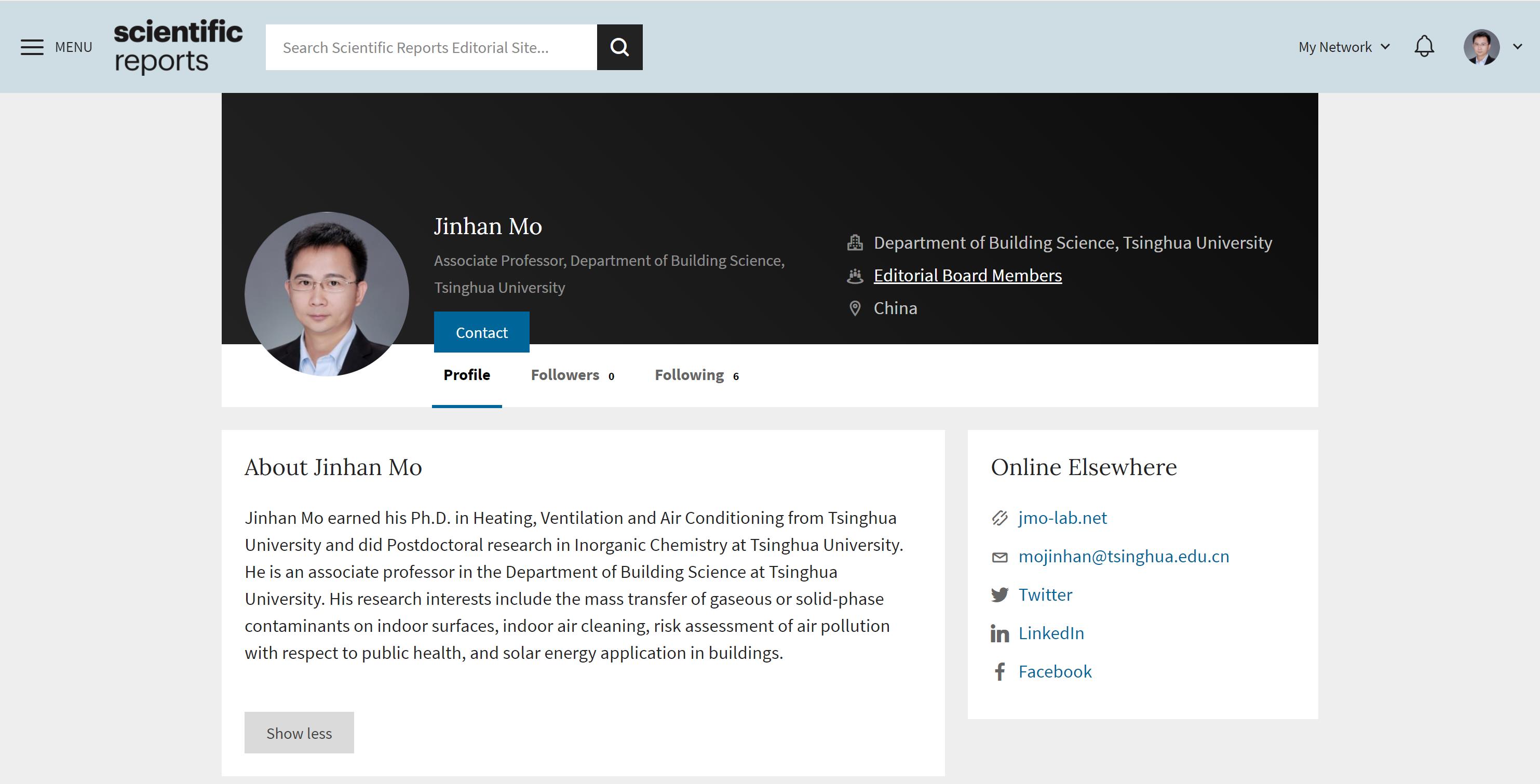Click the email envelope icon
Screen dimensions: 1540x784
[x=999, y=557]
